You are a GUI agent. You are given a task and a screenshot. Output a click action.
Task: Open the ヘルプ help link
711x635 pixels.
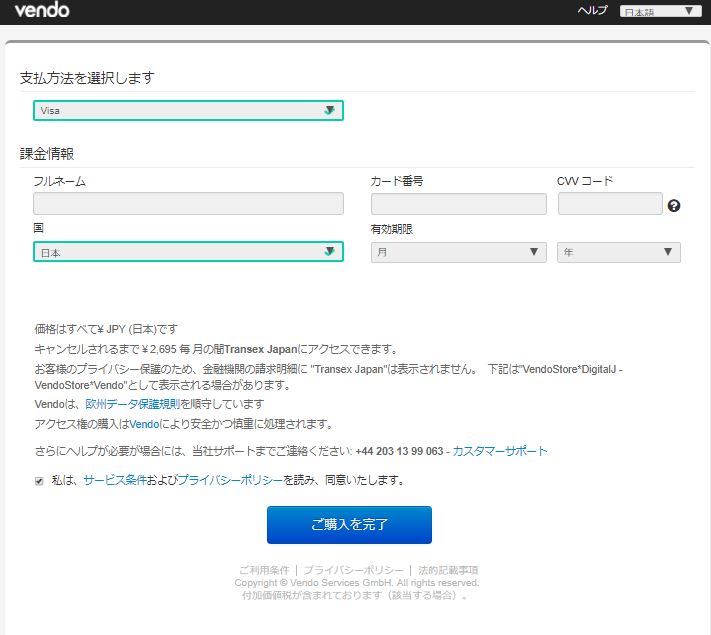tap(592, 10)
